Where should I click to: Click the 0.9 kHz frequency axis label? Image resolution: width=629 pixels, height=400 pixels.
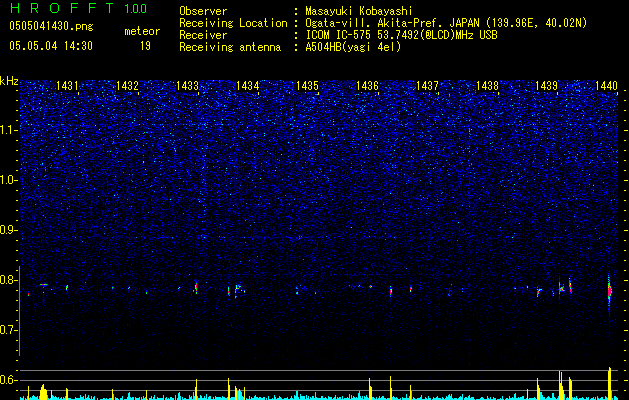[8, 230]
